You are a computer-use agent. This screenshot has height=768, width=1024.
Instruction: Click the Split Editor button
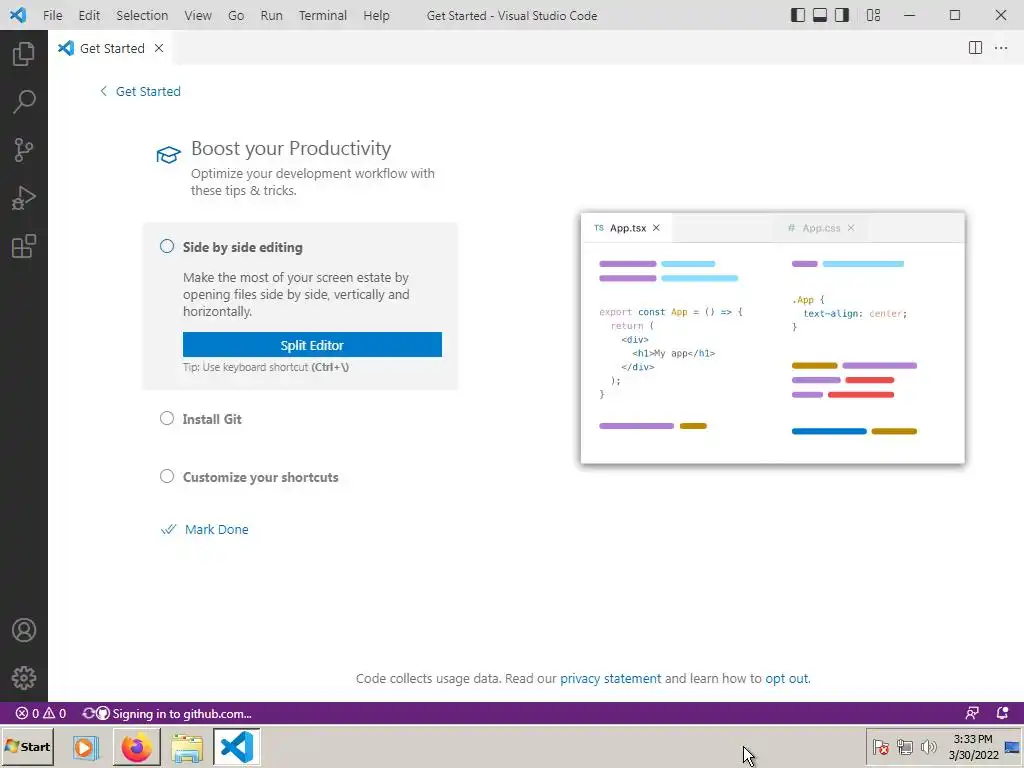tap(312, 345)
